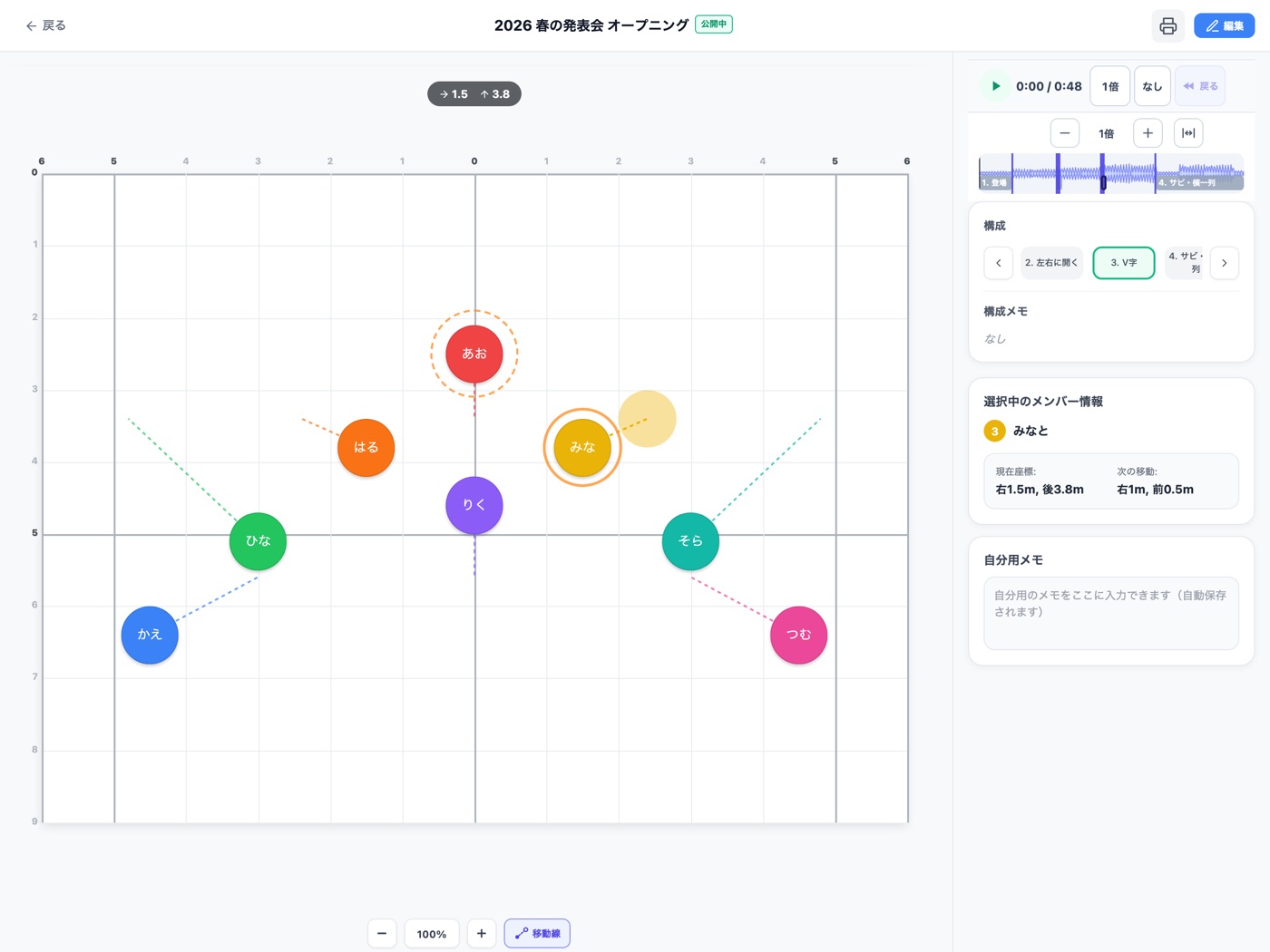This screenshot has width=1270, height=952.
Task: Open the print dialog via printer icon
Action: (x=1168, y=25)
